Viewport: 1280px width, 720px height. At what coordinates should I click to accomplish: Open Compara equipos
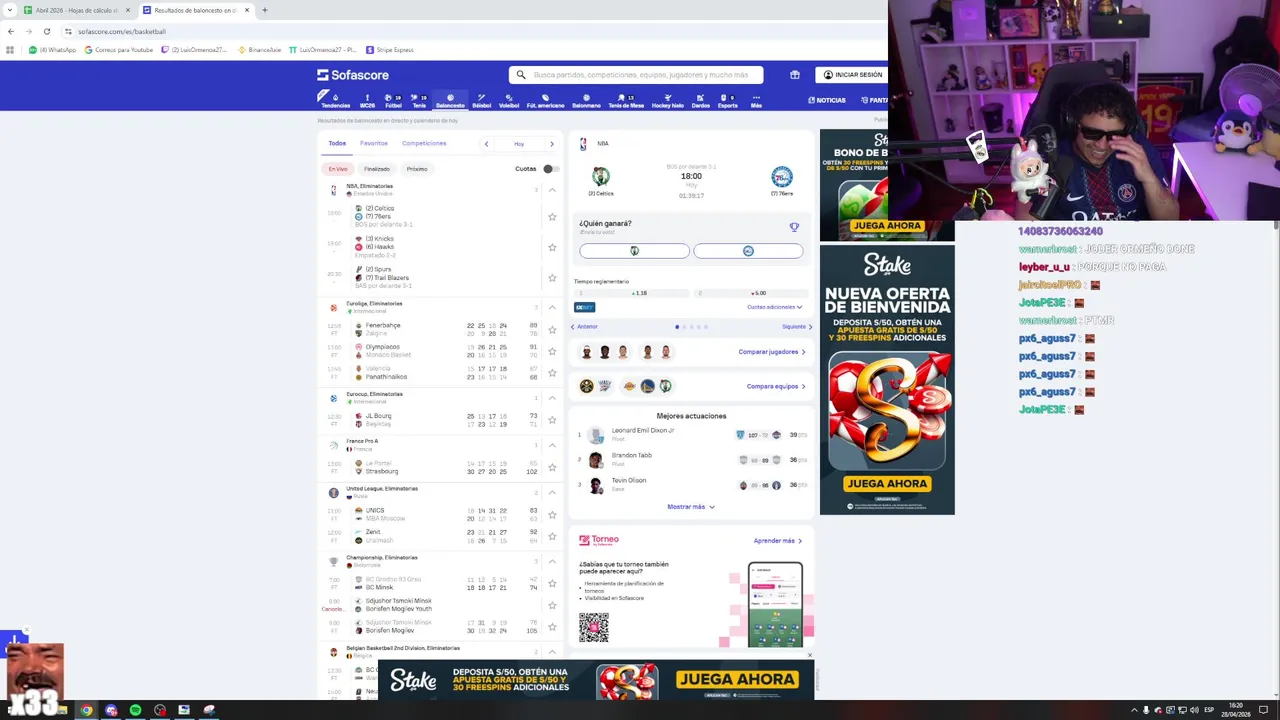tap(776, 386)
